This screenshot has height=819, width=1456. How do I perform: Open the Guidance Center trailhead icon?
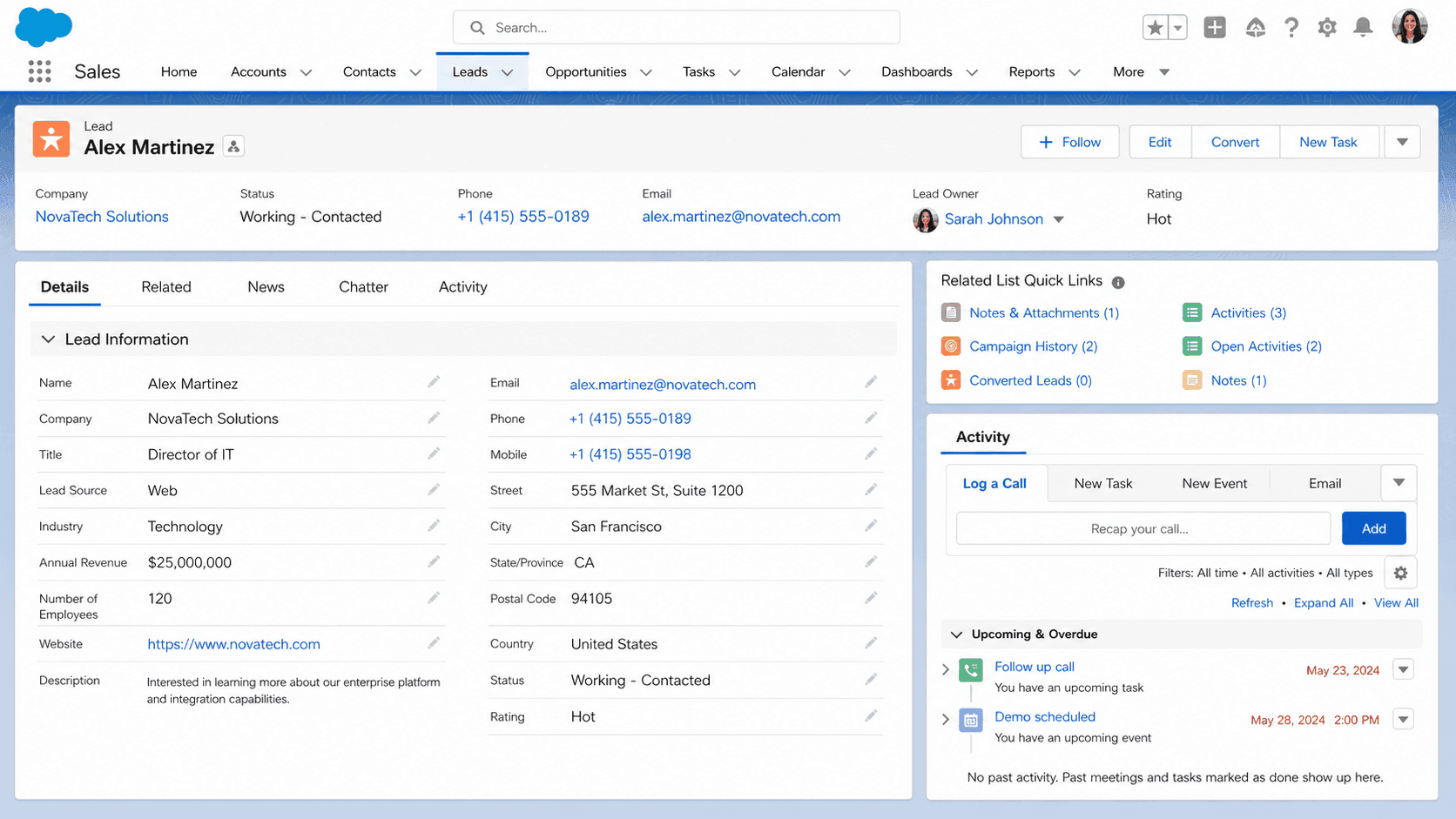coord(1255,28)
